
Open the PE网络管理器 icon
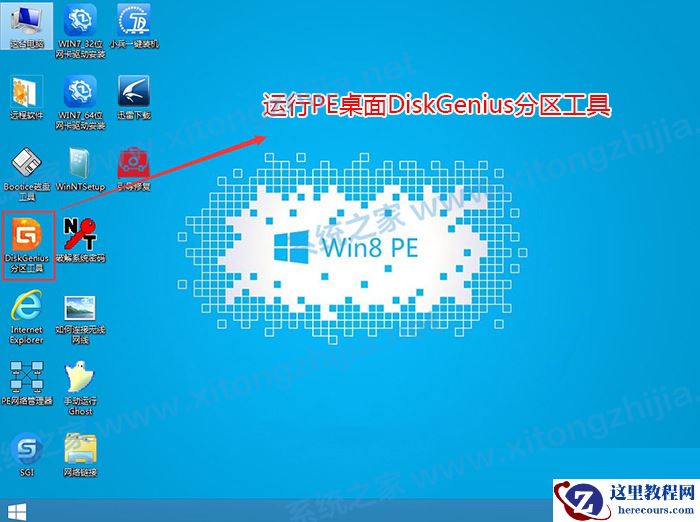click(x=26, y=383)
